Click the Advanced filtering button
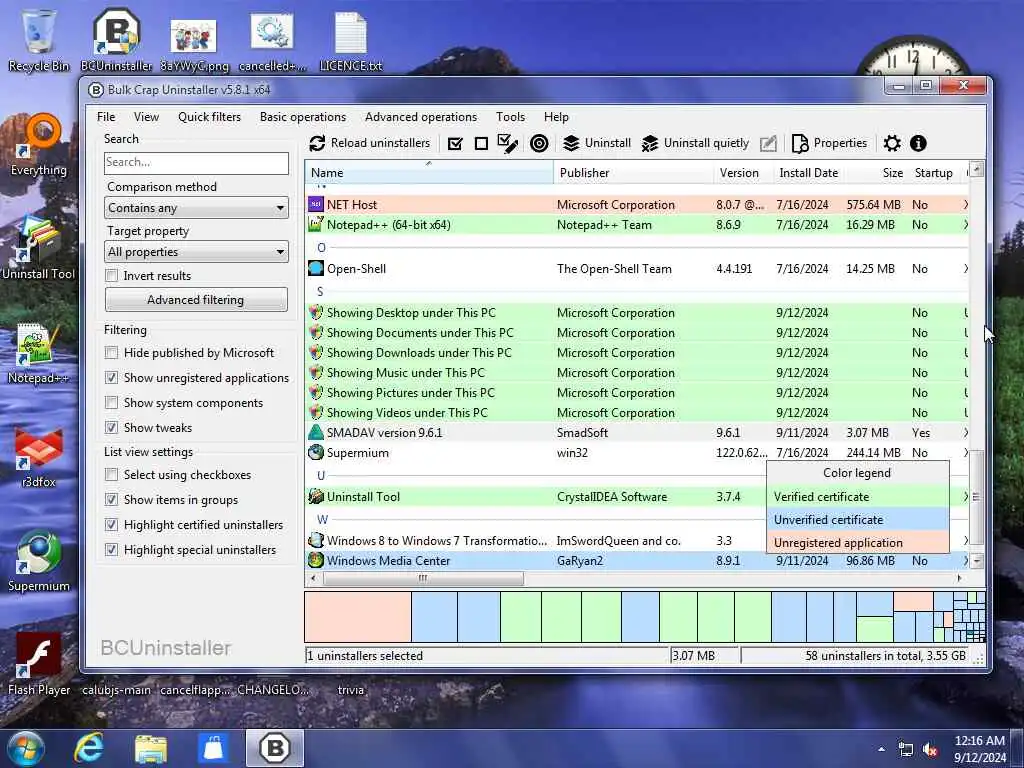Image resolution: width=1024 pixels, height=768 pixels. click(x=196, y=300)
